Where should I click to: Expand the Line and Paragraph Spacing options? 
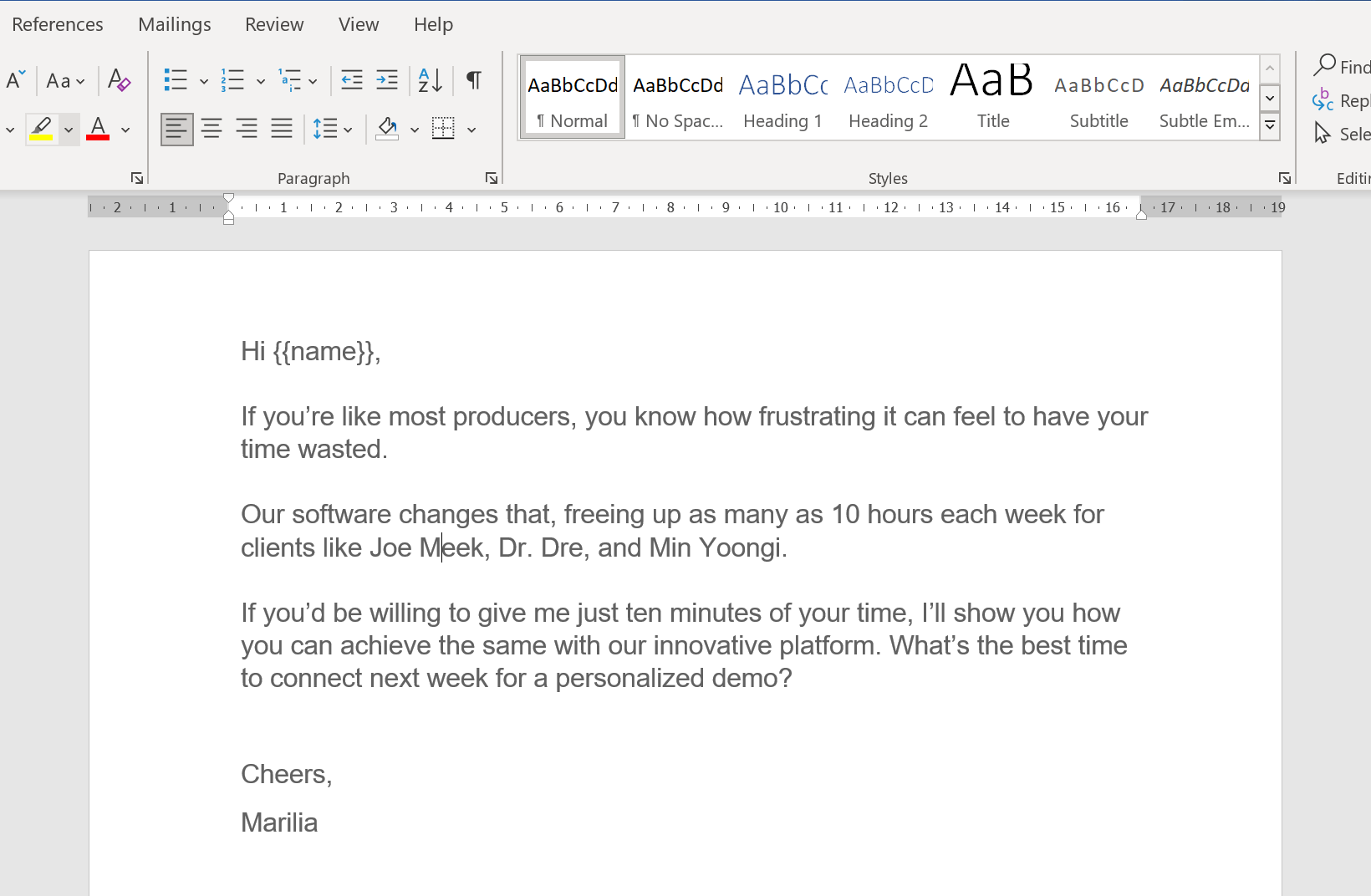click(348, 129)
